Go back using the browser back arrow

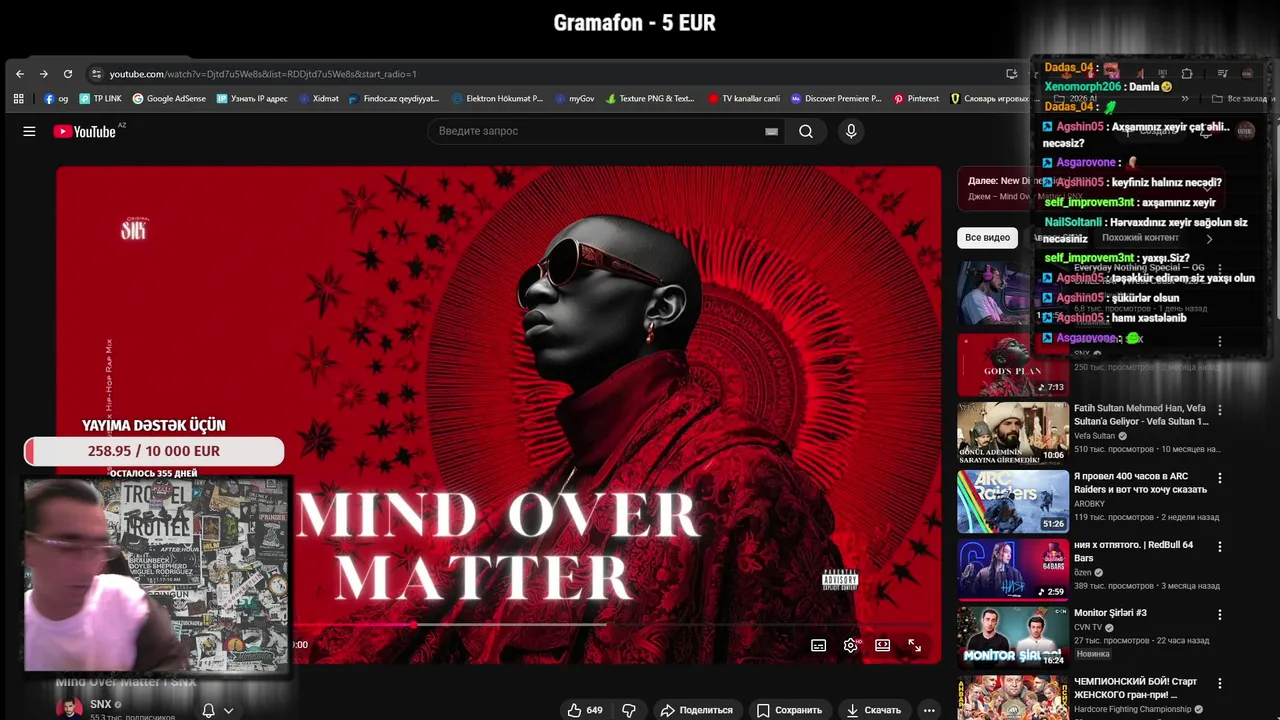coord(20,74)
